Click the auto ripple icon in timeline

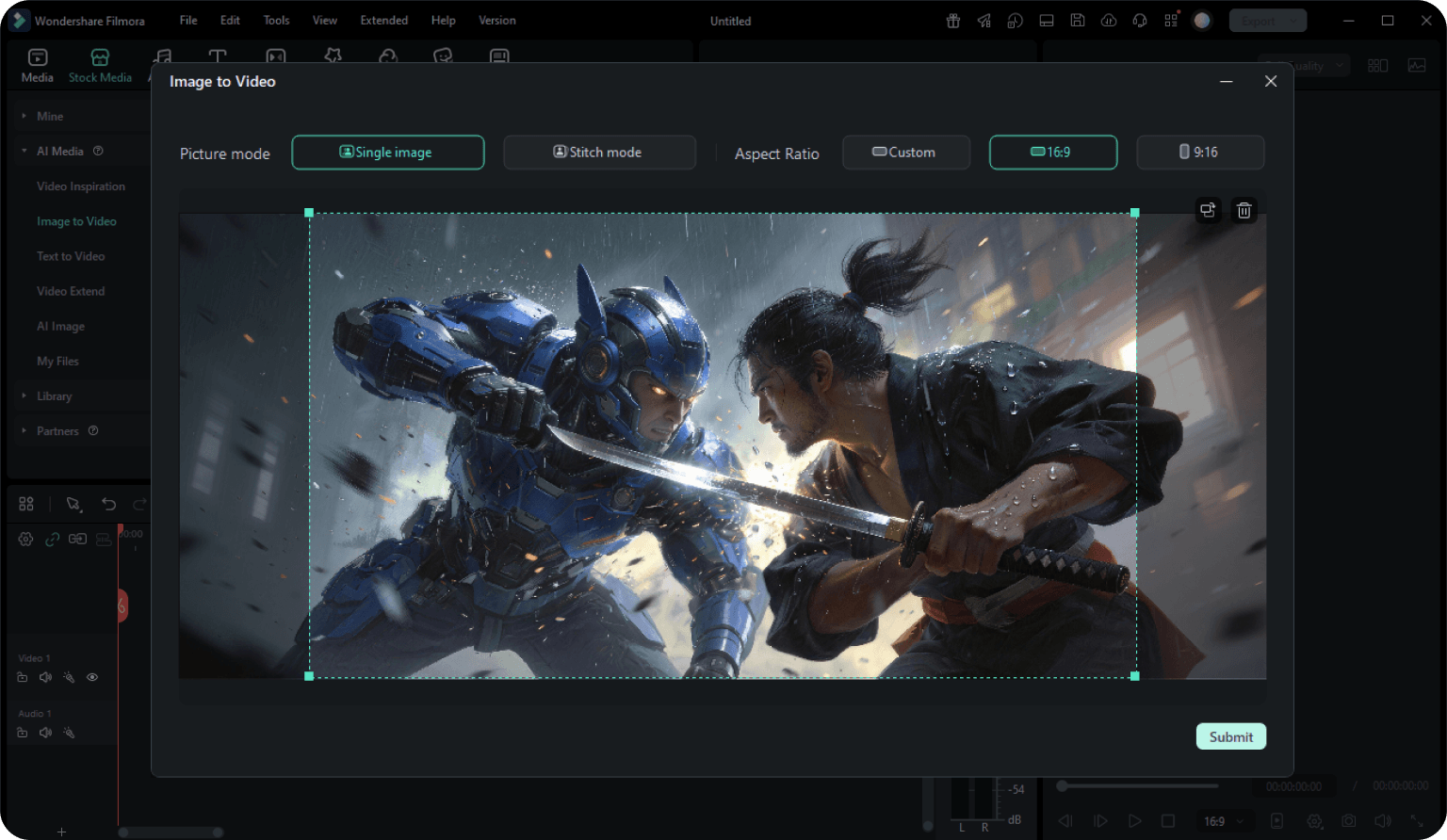pos(78,539)
